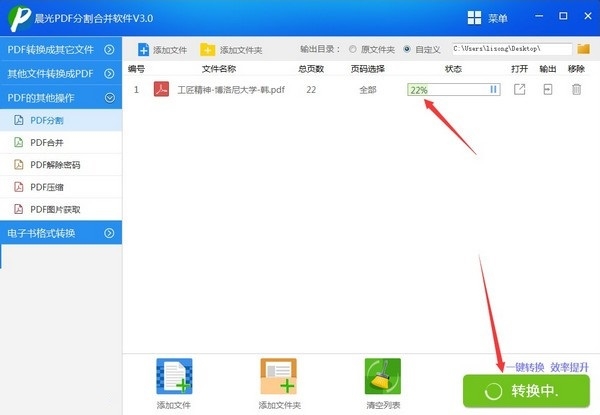Click the 文件名称 column header

[x=219, y=69]
